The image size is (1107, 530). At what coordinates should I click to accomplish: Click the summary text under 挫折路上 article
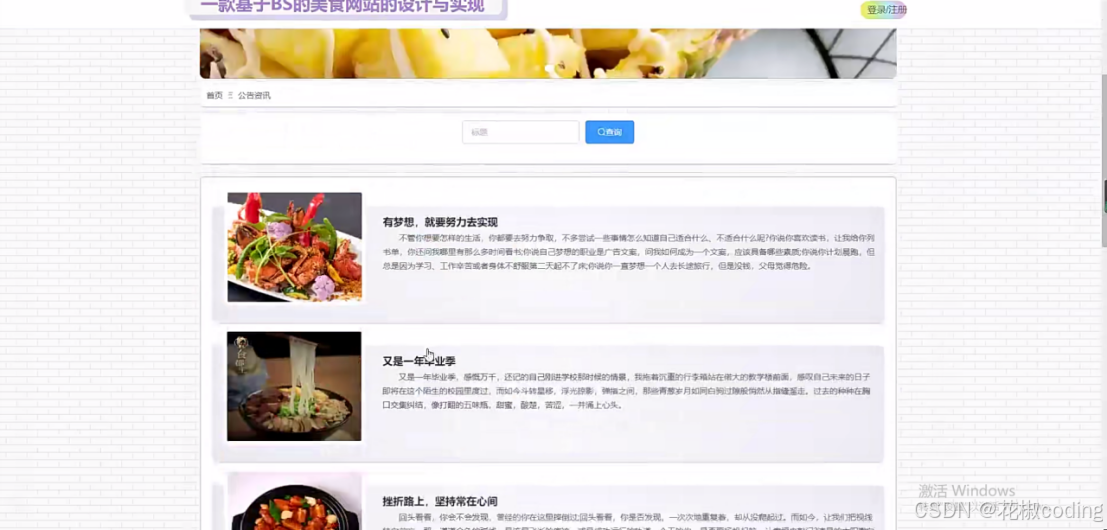click(628, 522)
